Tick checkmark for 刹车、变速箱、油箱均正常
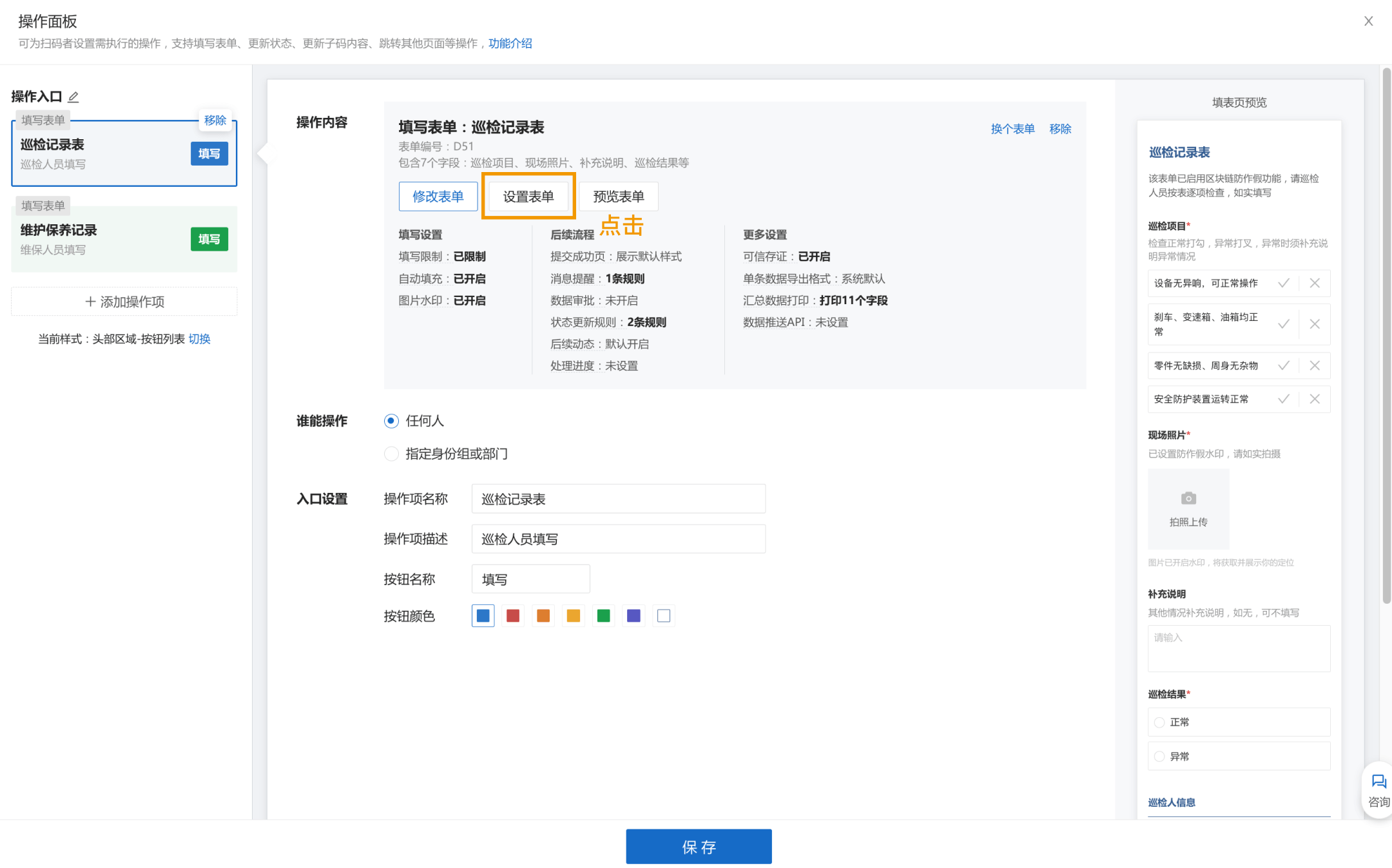Image resolution: width=1392 pixels, height=868 pixels. (1284, 324)
